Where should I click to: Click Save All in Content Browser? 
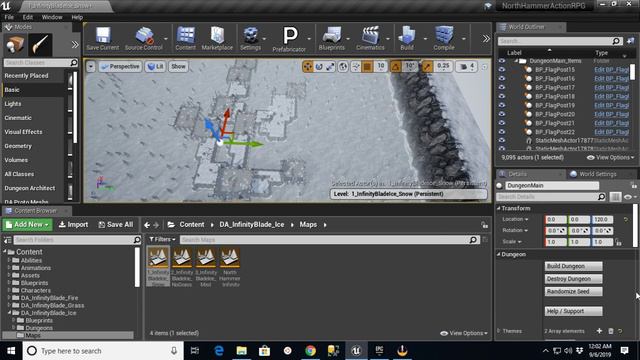click(116, 224)
